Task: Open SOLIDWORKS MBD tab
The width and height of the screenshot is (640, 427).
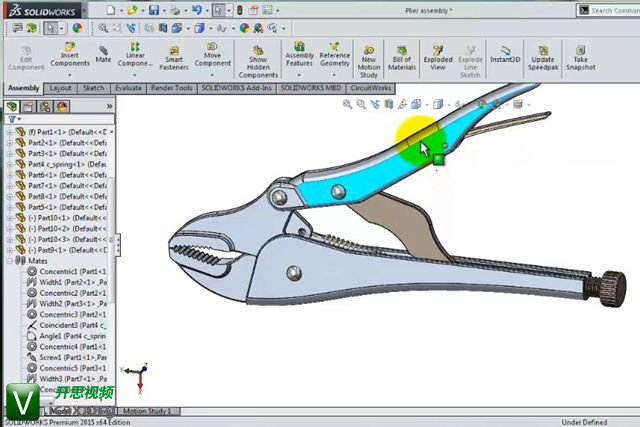Action: (x=311, y=88)
